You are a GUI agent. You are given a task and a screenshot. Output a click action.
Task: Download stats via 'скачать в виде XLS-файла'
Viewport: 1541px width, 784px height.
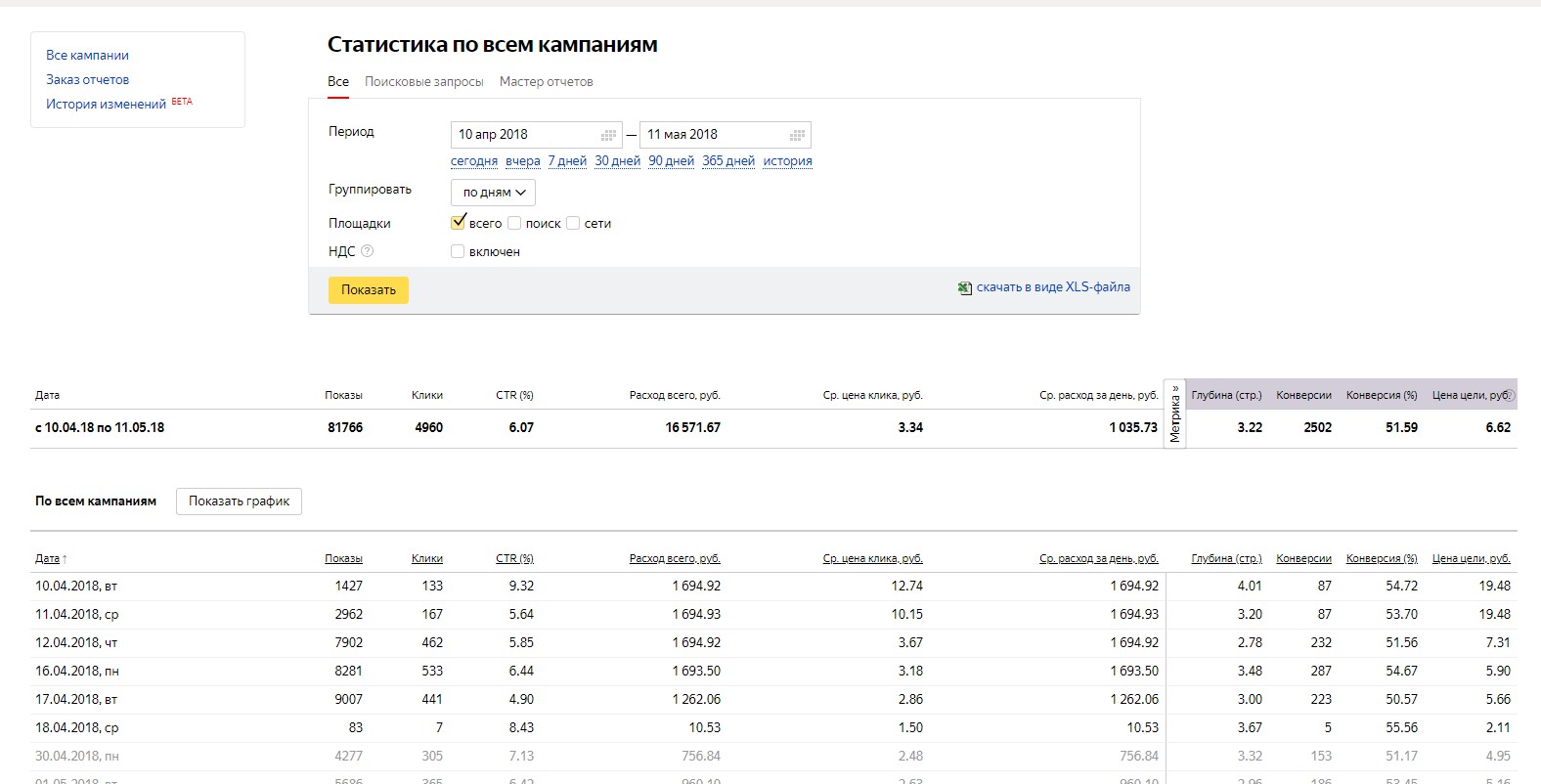point(1053,286)
